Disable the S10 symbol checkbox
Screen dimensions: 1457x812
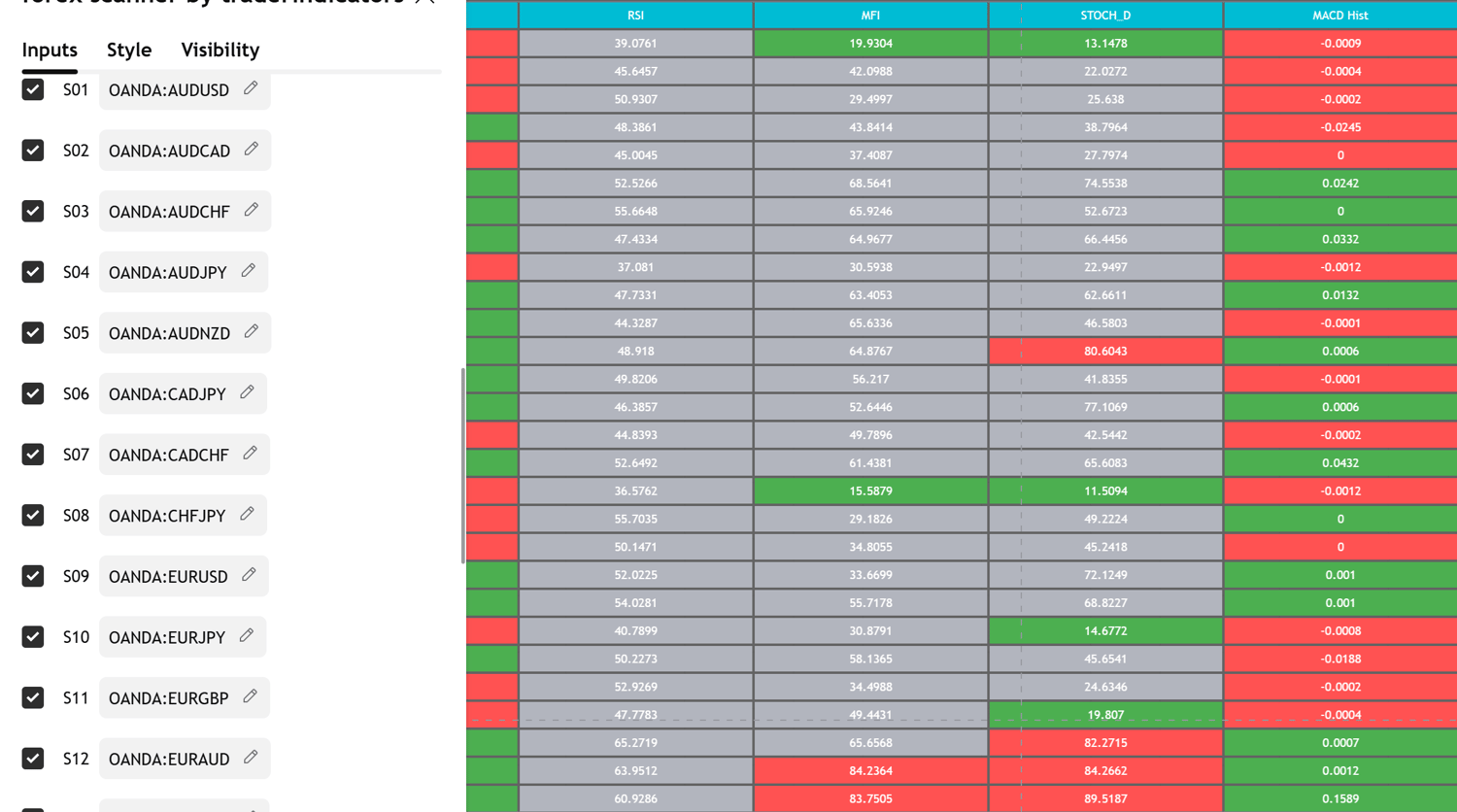pos(33,636)
